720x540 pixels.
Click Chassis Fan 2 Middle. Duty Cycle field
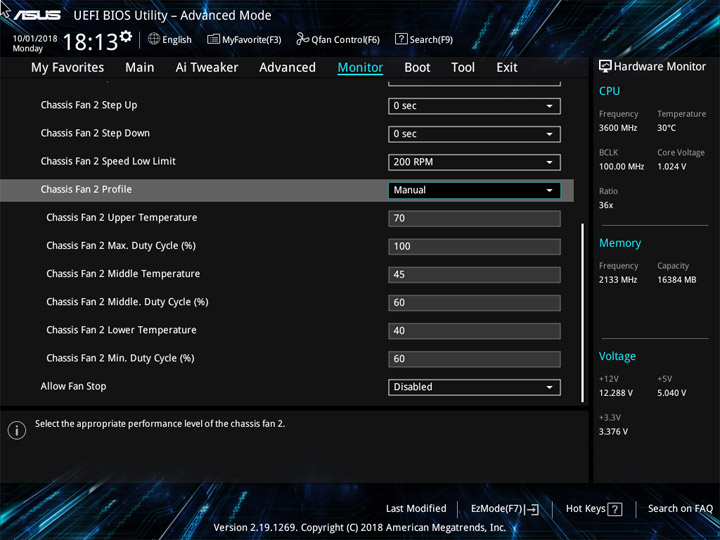(x=474, y=303)
